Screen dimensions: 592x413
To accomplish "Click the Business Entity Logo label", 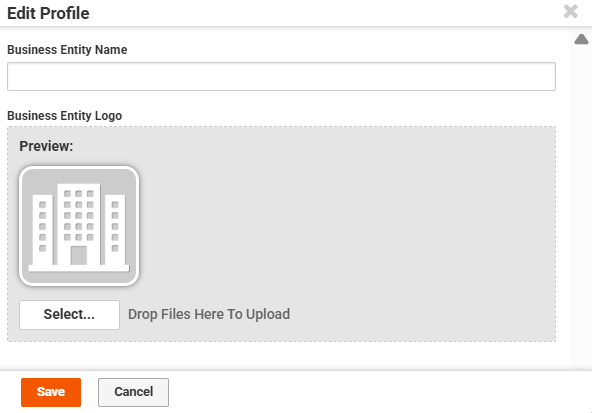I will pyautogui.click(x=65, y=116).
